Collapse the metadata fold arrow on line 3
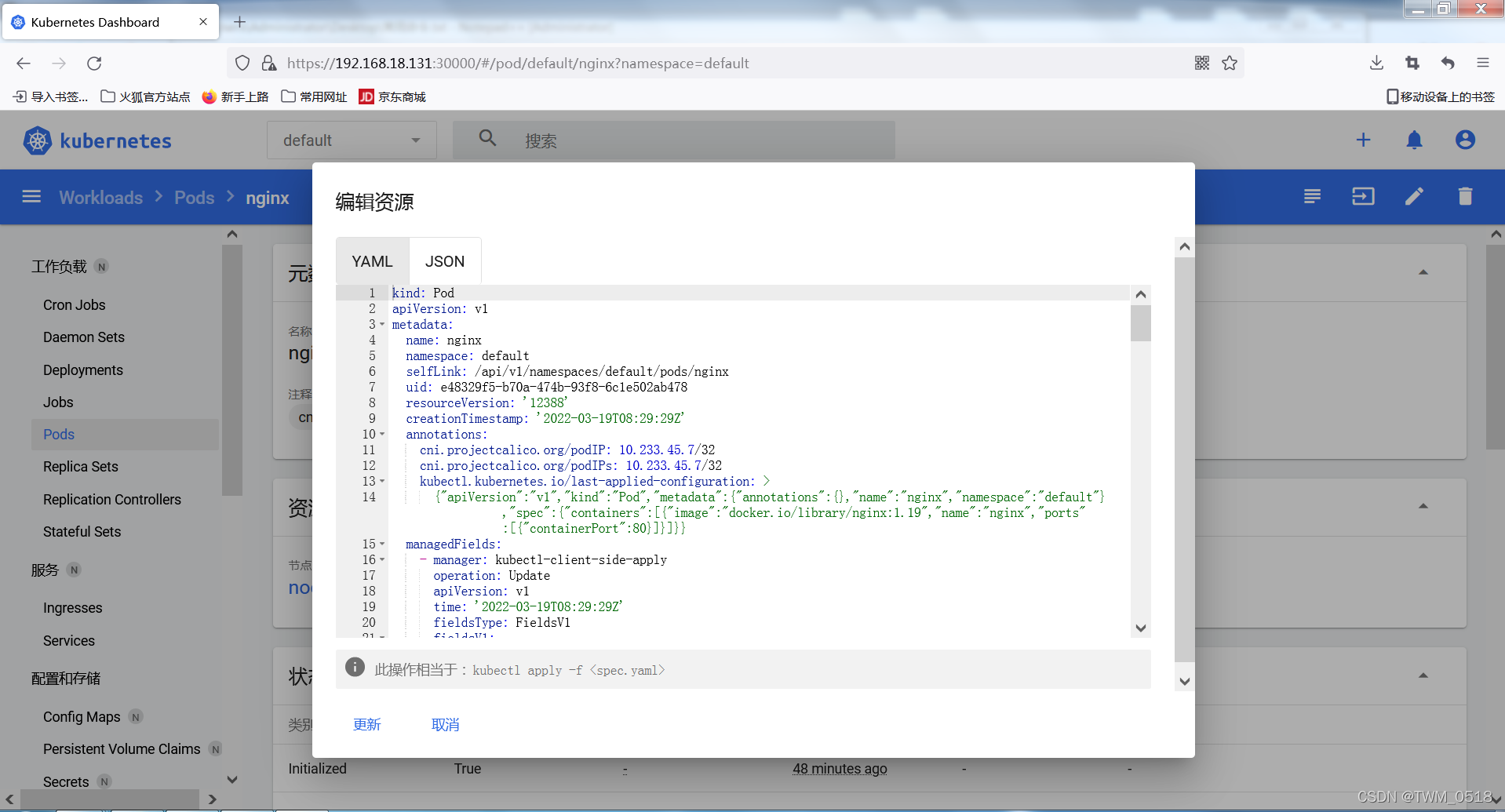1505x812 pixels. point(382,325)
